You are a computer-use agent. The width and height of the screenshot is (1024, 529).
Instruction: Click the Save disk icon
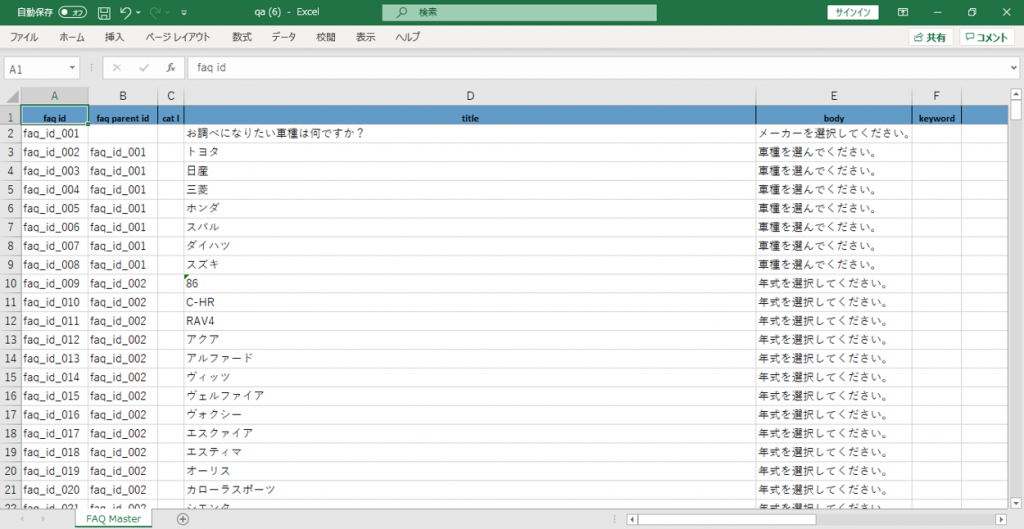pos(104,12)
